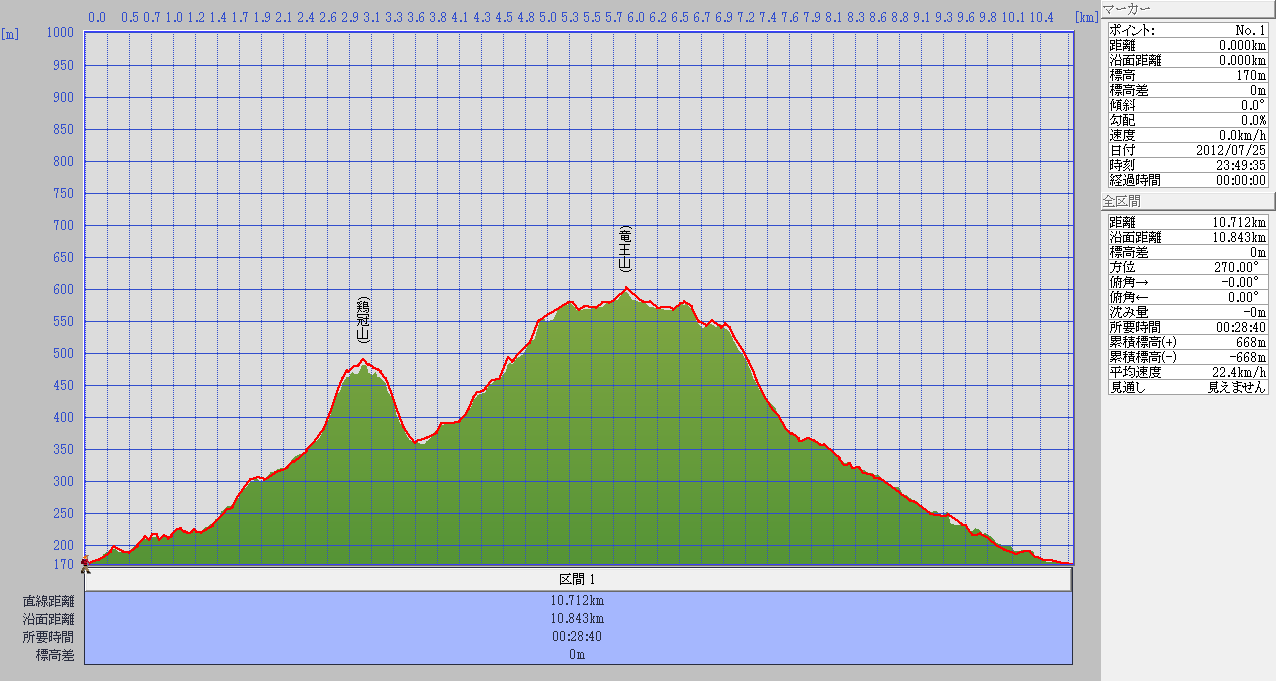Click the 見通し 見えません row
The image size is (1276, 681).
click(1187, 387)
